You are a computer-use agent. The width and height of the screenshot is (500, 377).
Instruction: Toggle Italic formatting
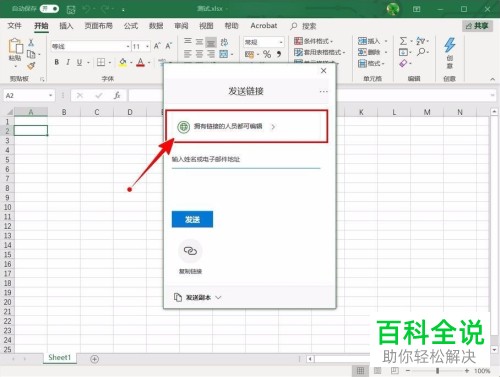[68, 62]
